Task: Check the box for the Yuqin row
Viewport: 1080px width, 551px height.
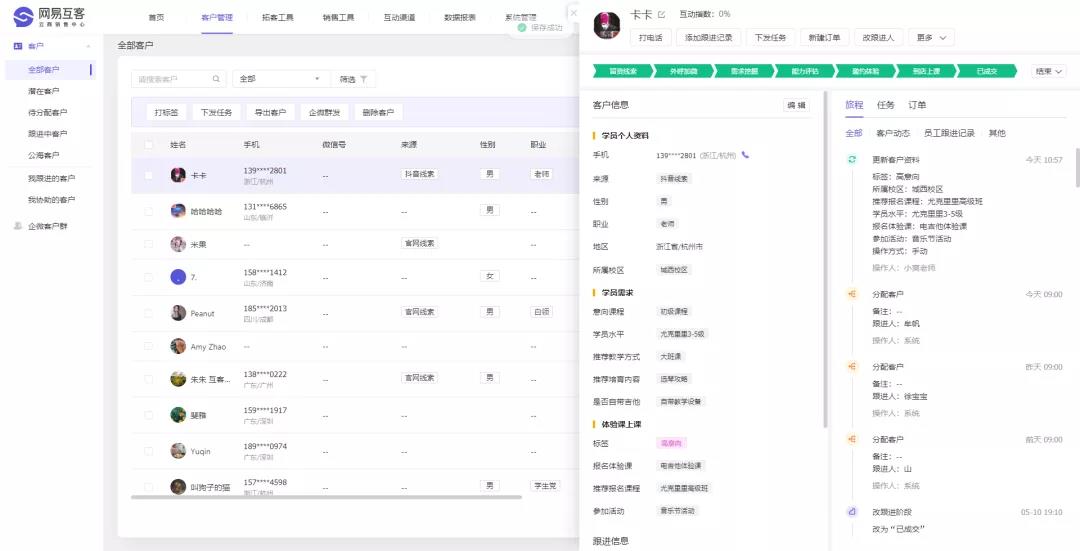Action: point(148,451)
